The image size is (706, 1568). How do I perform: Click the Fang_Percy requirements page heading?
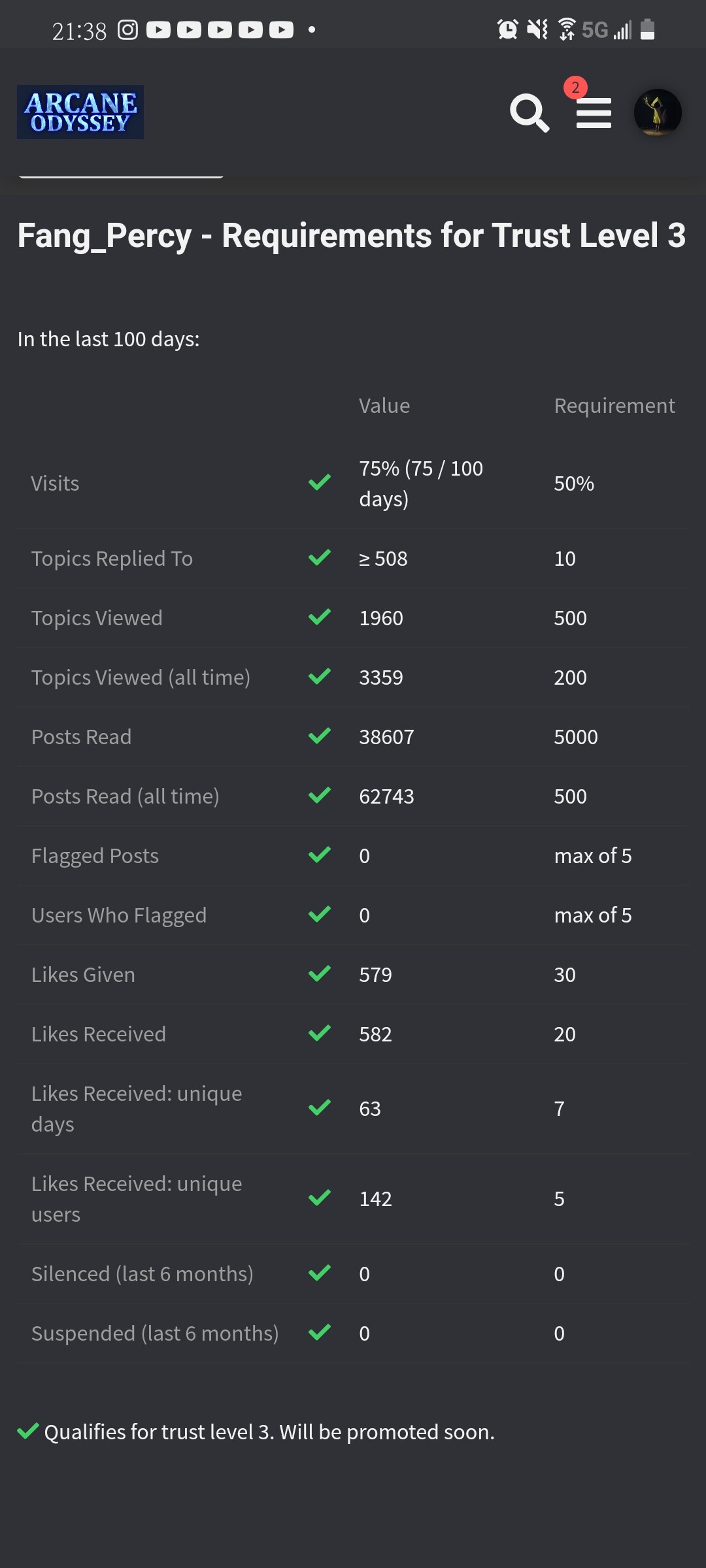[x=352, y=236]
